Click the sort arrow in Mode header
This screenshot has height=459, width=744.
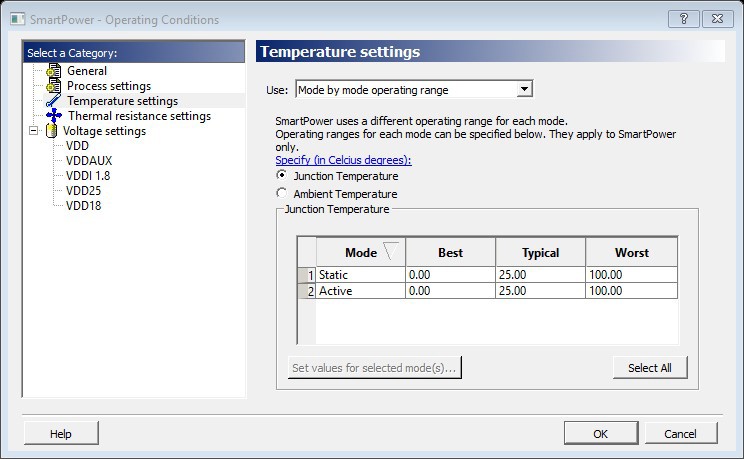(391, 252)
